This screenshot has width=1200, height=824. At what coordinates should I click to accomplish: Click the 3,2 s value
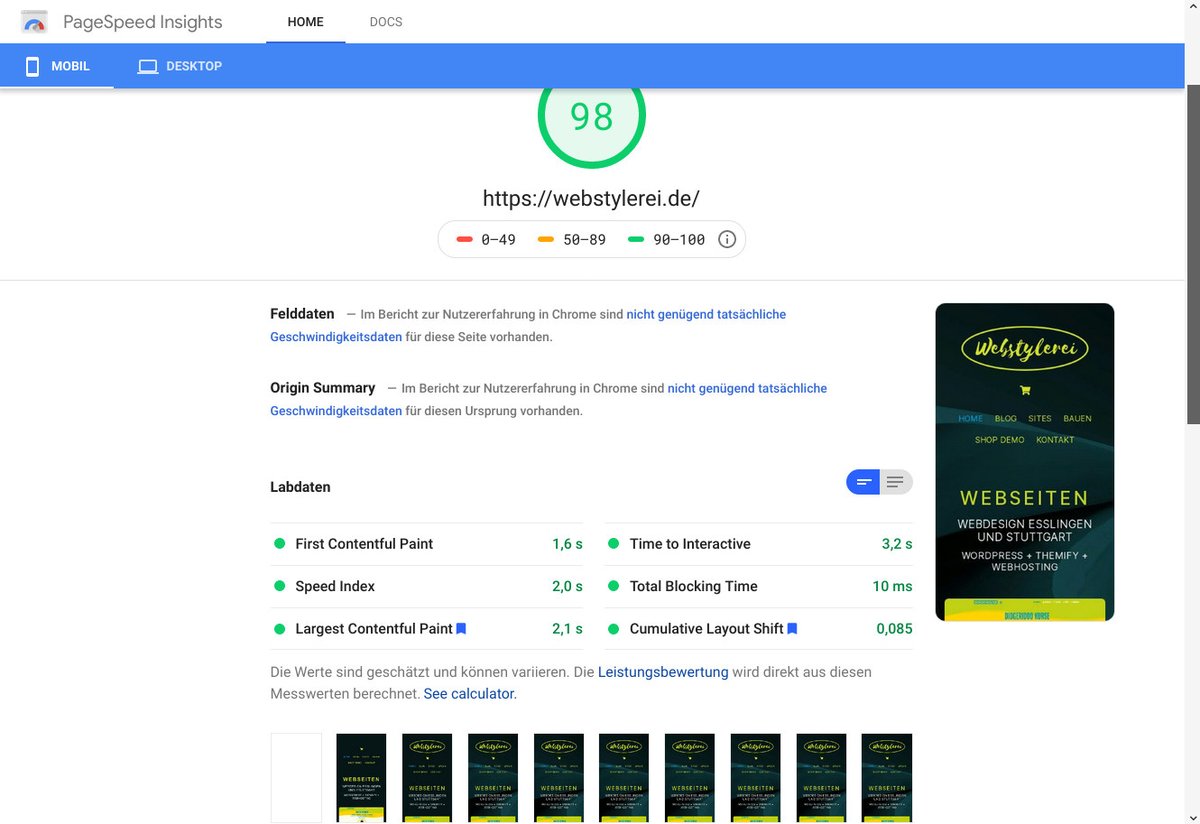897,544
